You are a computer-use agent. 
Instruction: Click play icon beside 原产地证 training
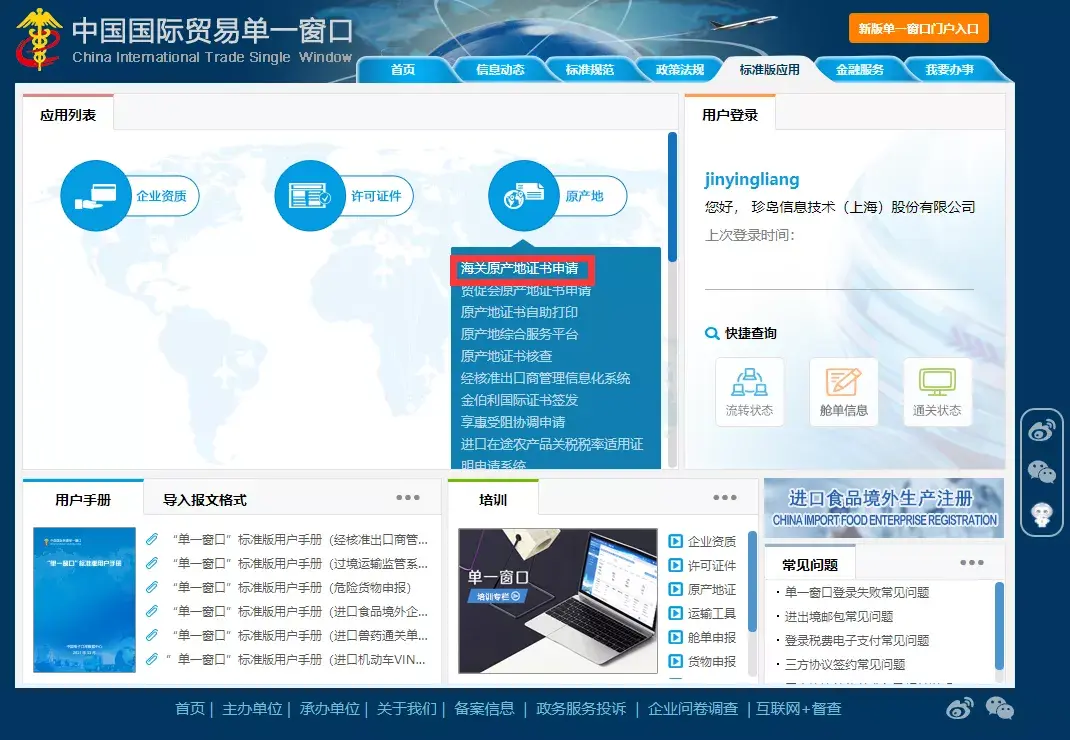pos(676,589)
